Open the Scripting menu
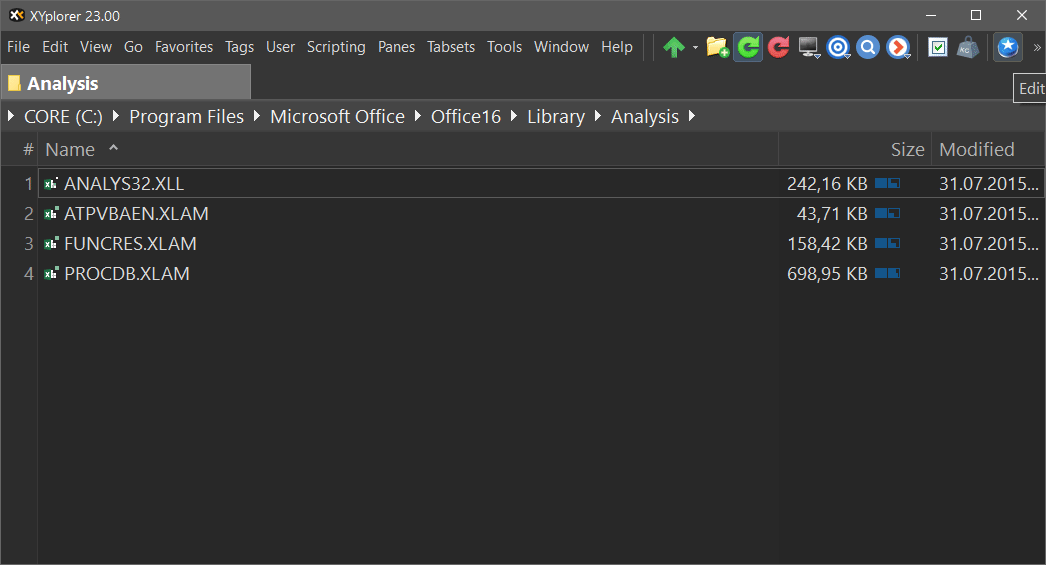This screenshot has width=1046, height=565. [336, 47]
